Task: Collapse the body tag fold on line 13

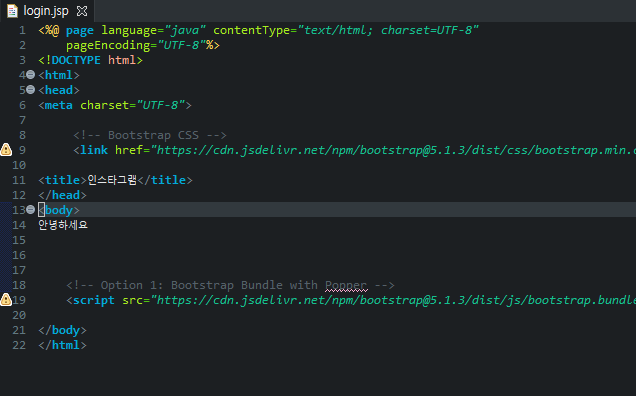Action: 30,210
